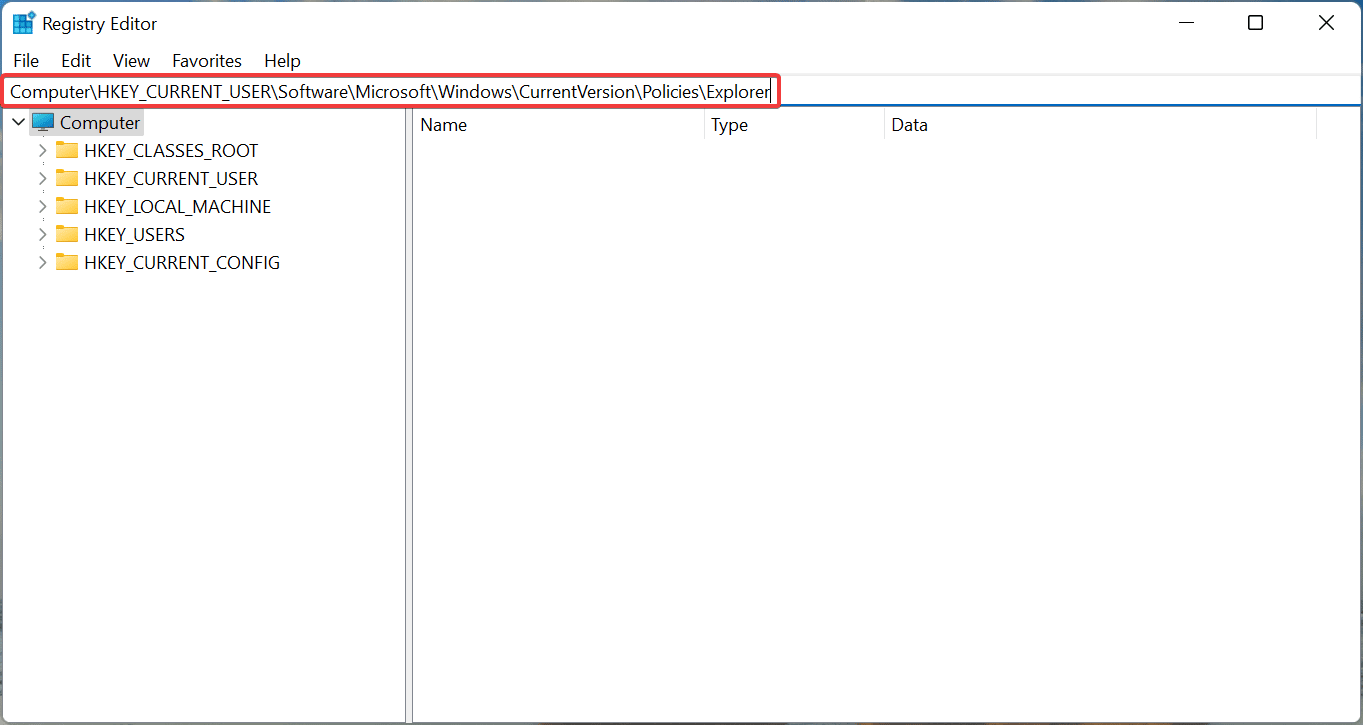The height and width of the screenshot is (725, 1363).
Task: Expand the HKEY_LOCAL_MACHINE key
Action: tap(42, 207)
